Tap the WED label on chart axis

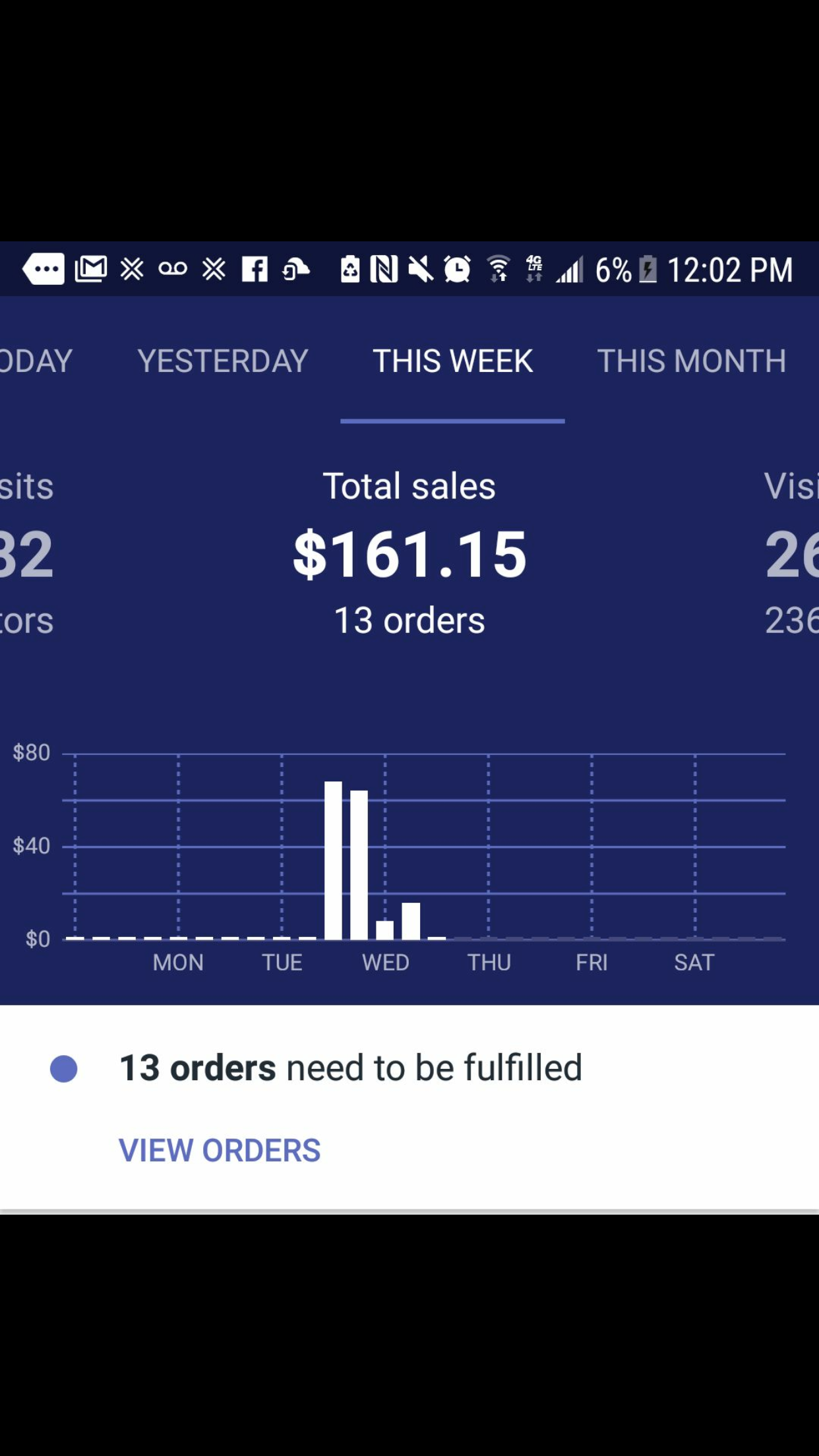(386, 962)
